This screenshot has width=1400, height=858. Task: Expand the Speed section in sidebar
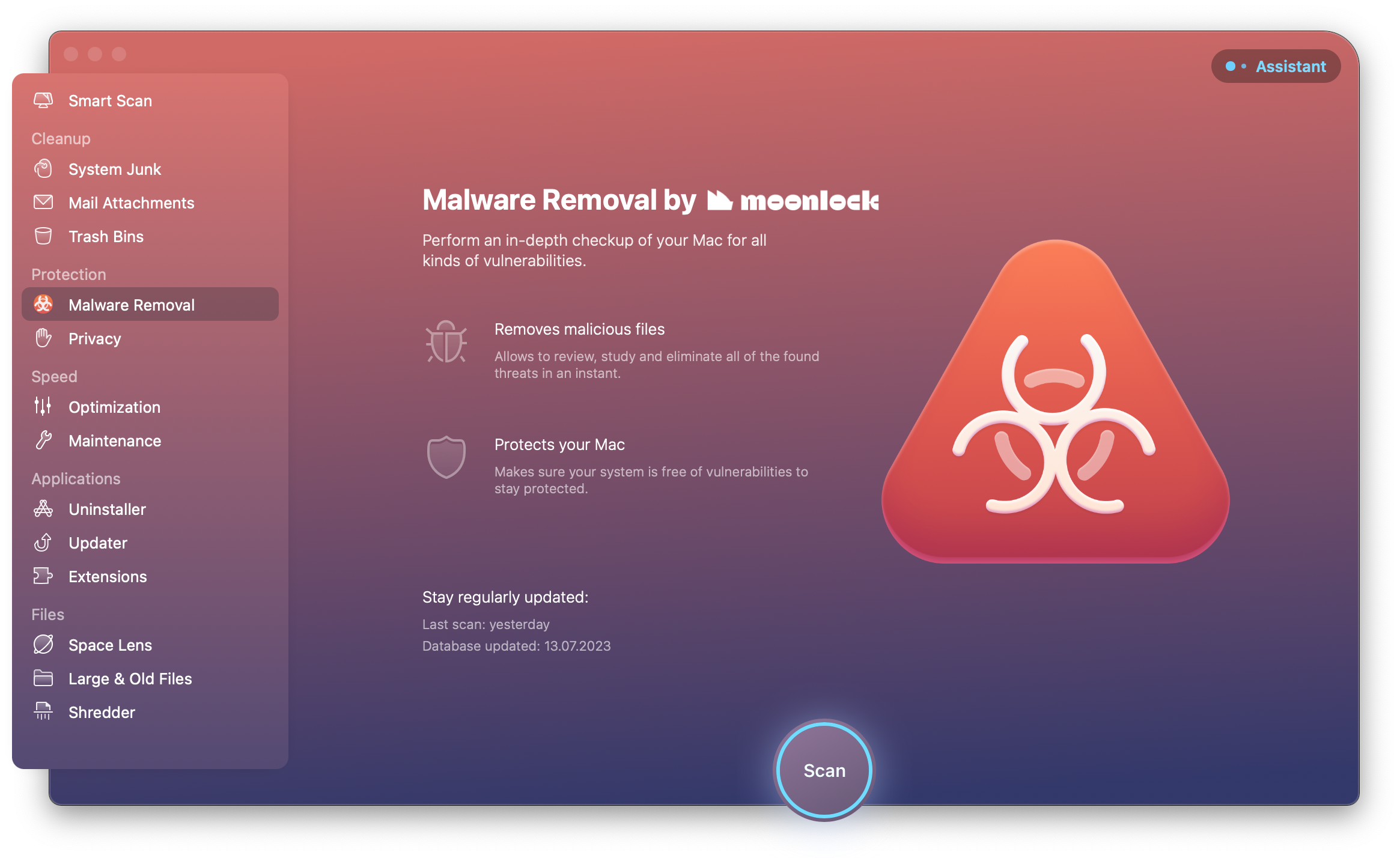pyautogui.click(x=53, y=377)
